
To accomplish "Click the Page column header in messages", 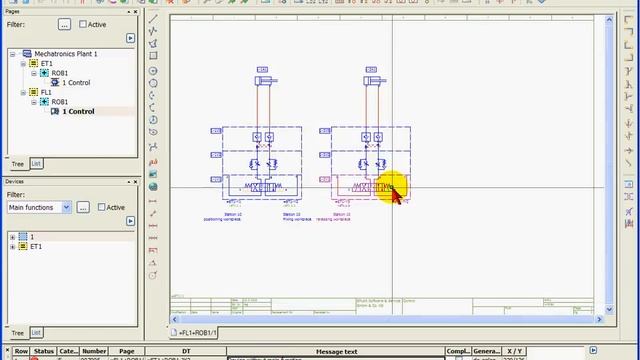I will (x=127, y=351).
